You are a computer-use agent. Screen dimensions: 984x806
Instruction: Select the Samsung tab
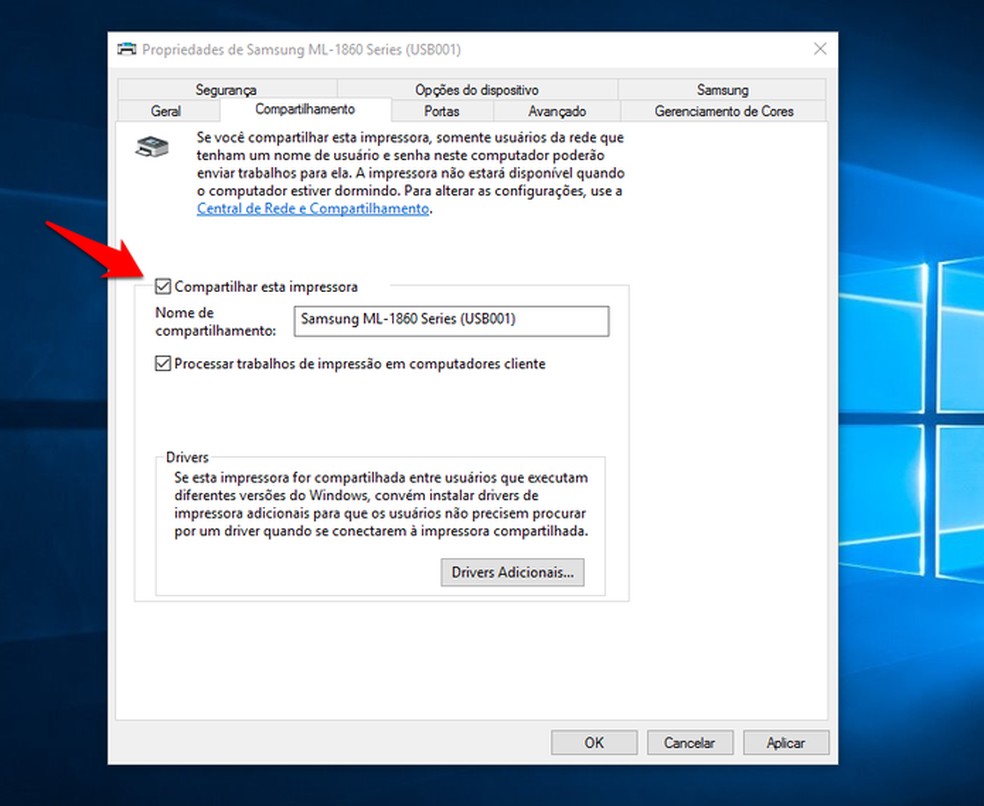[x=722, y=90]
